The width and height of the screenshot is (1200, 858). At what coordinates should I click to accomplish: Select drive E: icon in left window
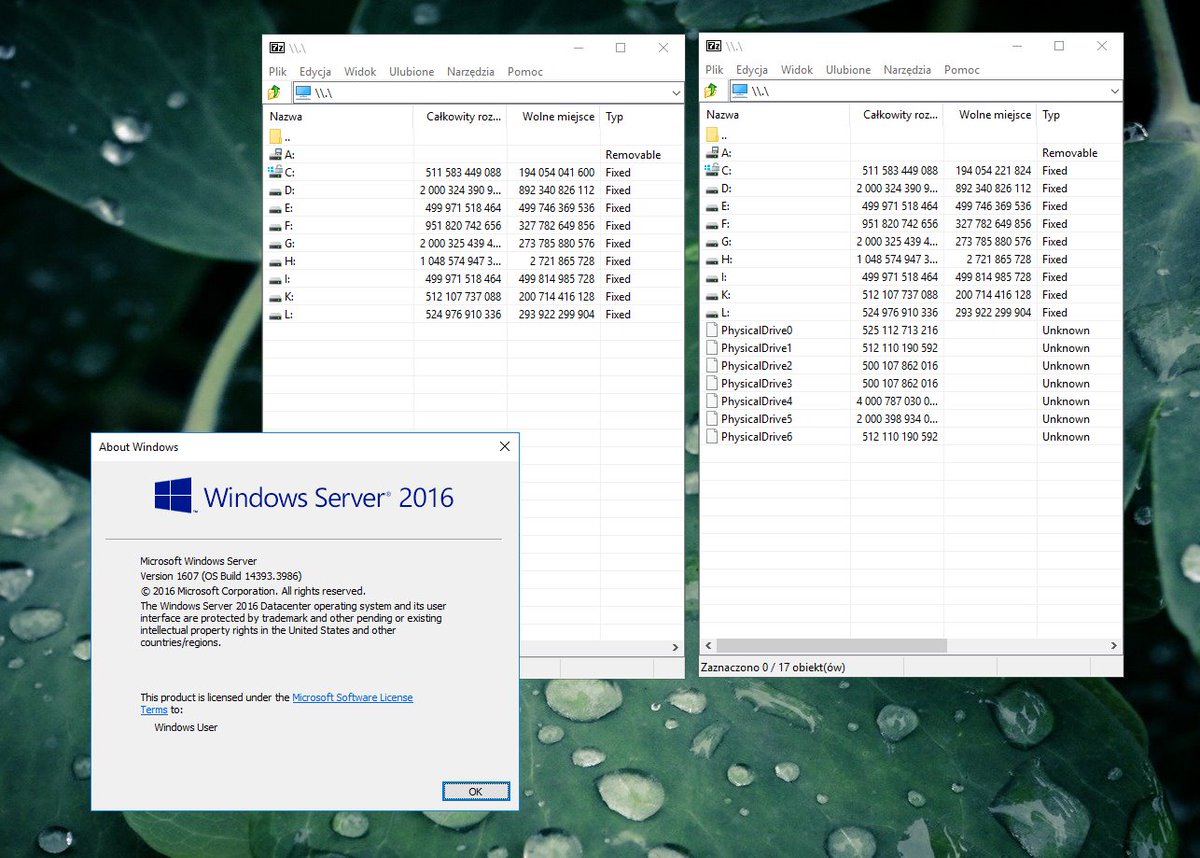[x=276, y=208]
